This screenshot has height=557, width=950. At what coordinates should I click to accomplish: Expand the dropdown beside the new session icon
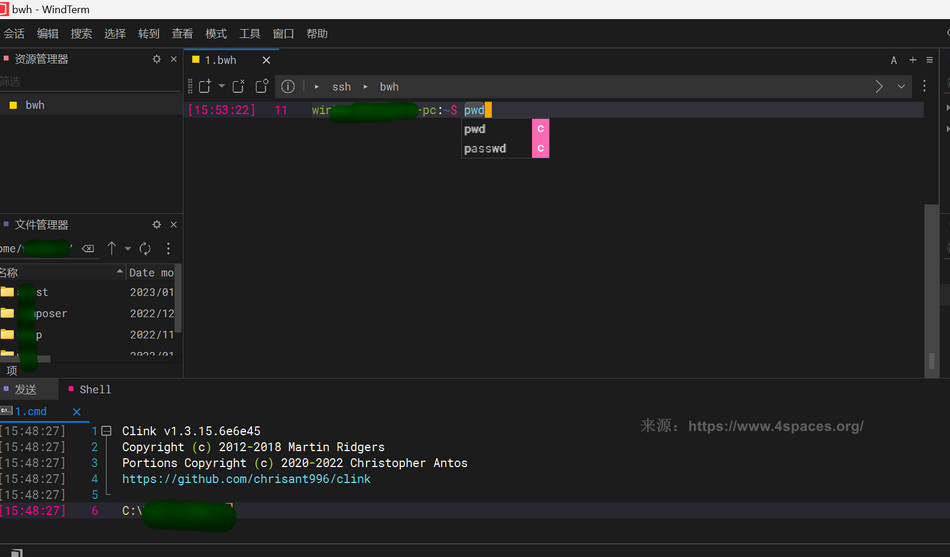(221, 87)
